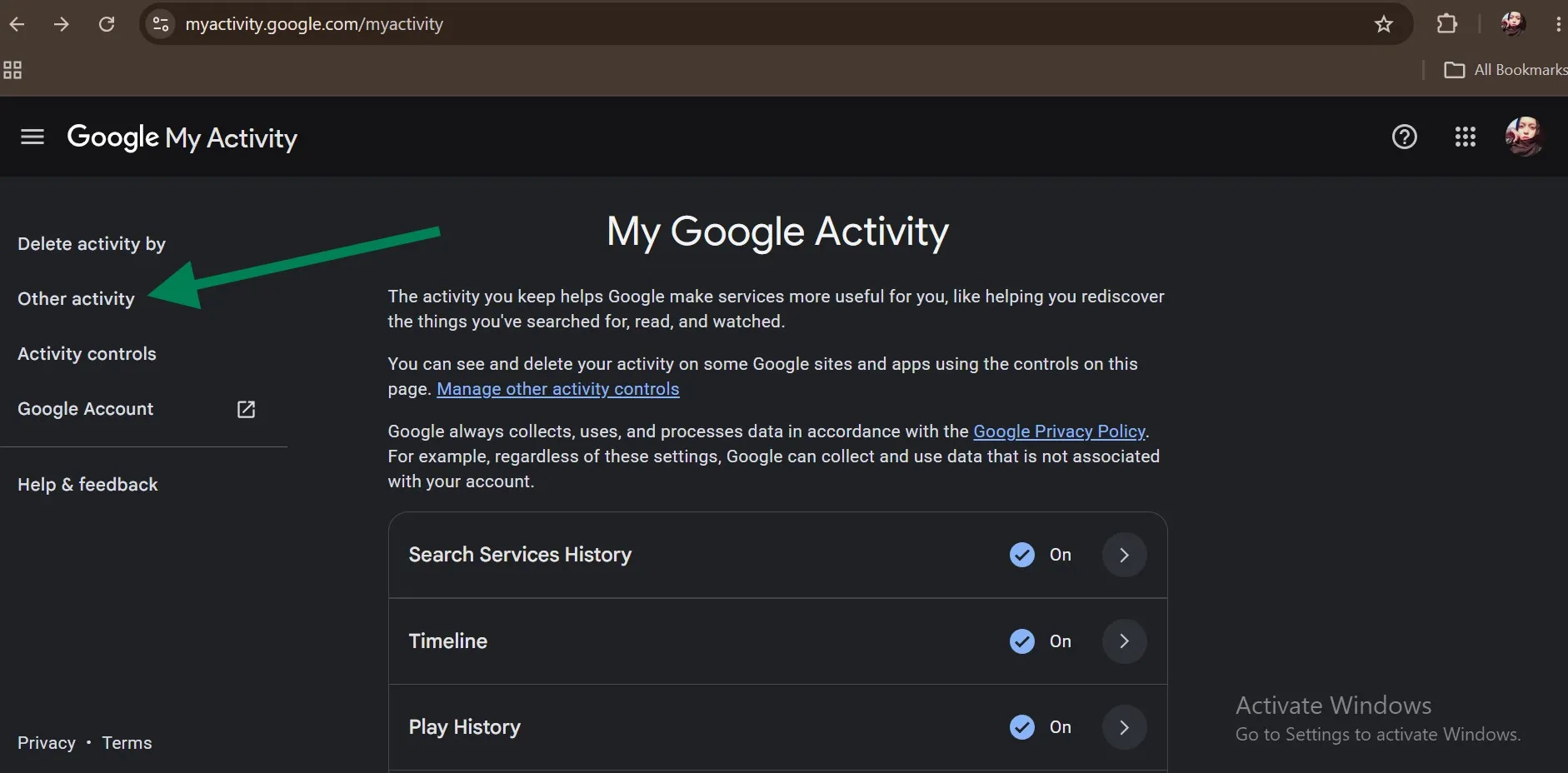This screenshot has width=1568, height=773.
Task: Expand Play History chevron arrow
Action: click(x=1124, y=727)
